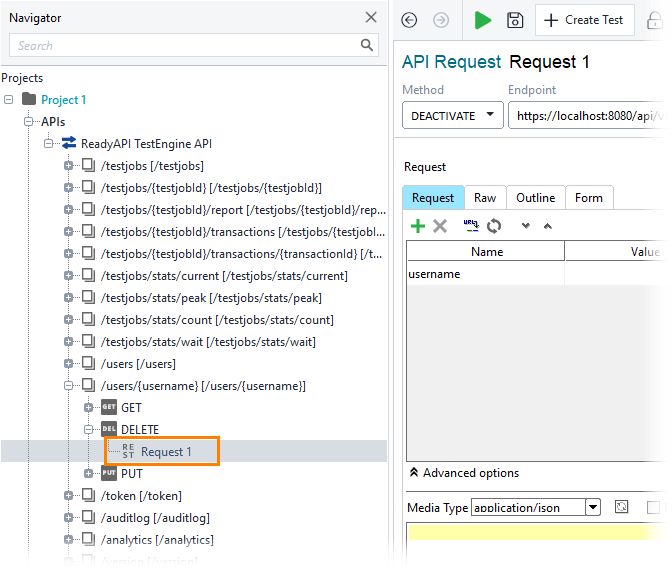This screenshot has width=672, height=569.
Task: Switch to the Outline tab
Action: [535, 198]
